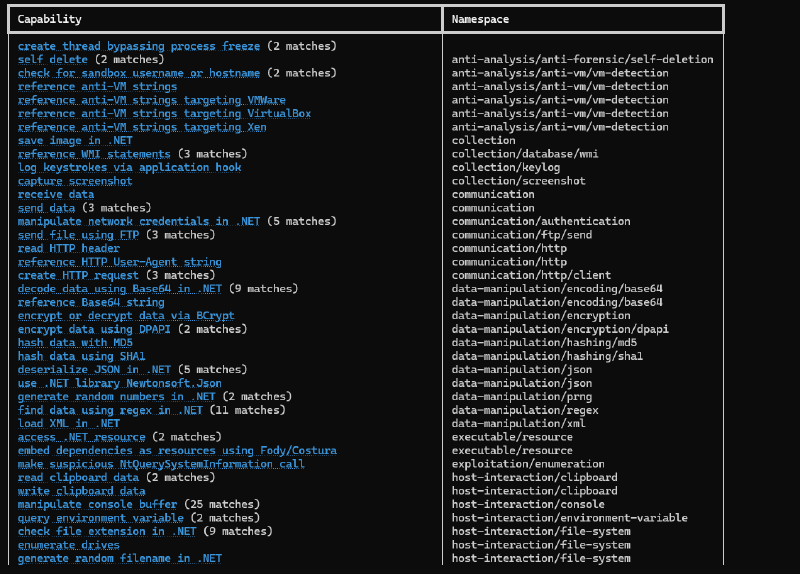
Task: Click the 'Namespace' column header
Action: 480,19
